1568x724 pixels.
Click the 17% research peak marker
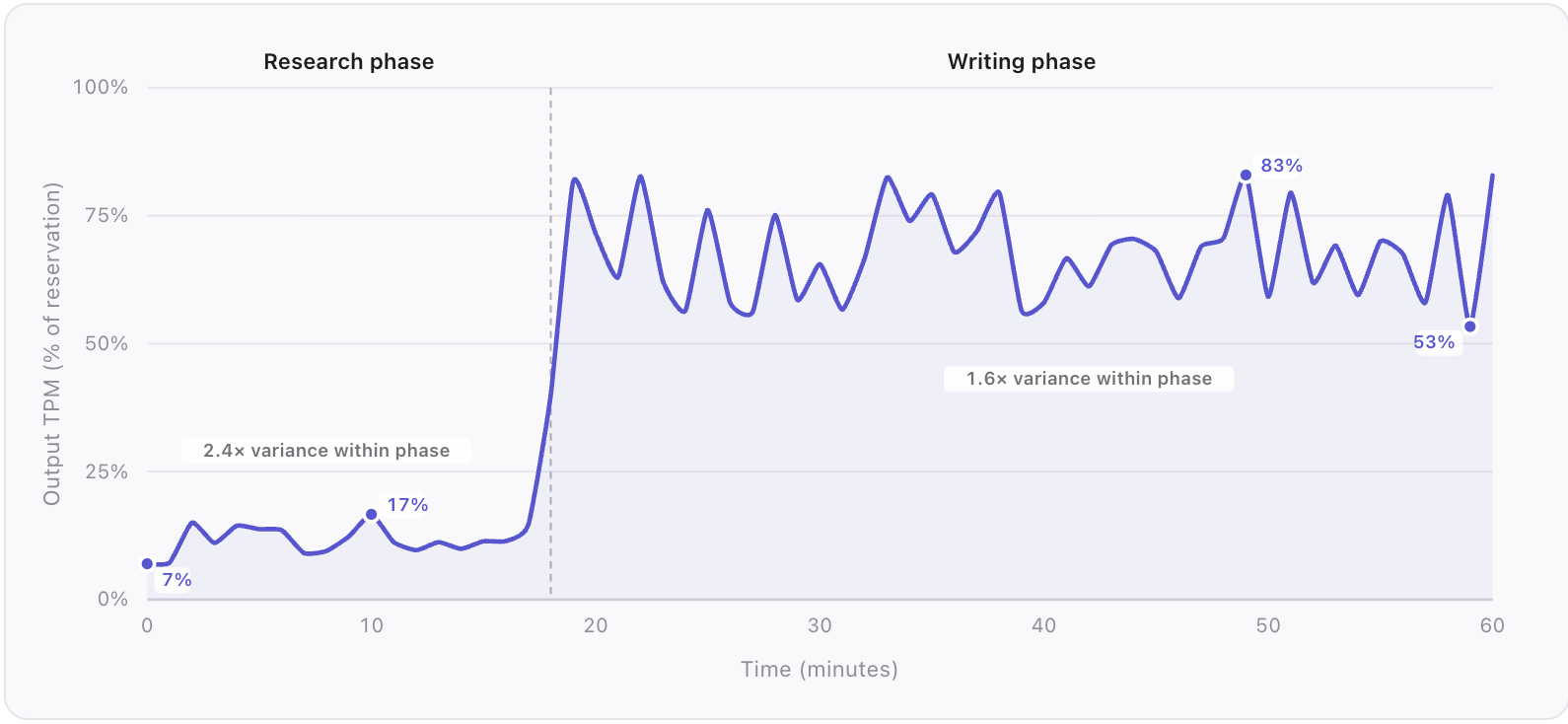click(372, 514)
